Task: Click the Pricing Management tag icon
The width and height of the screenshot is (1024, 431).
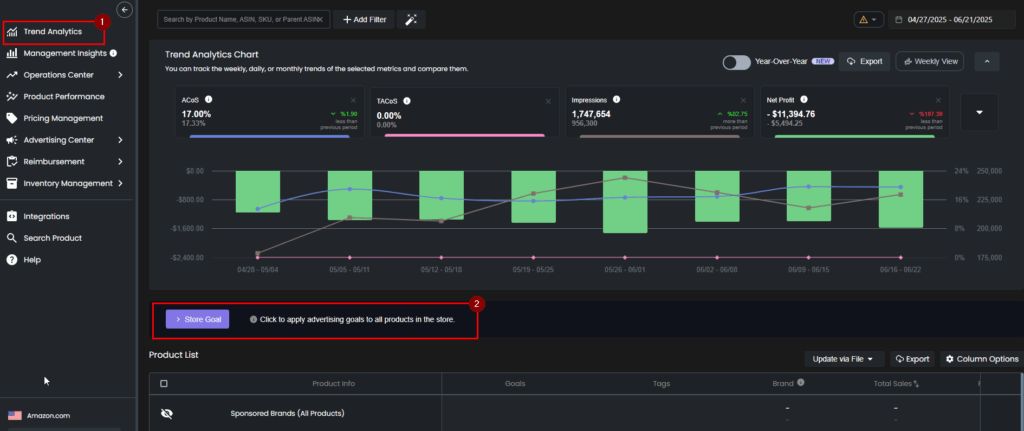Action: pos(12,118)
